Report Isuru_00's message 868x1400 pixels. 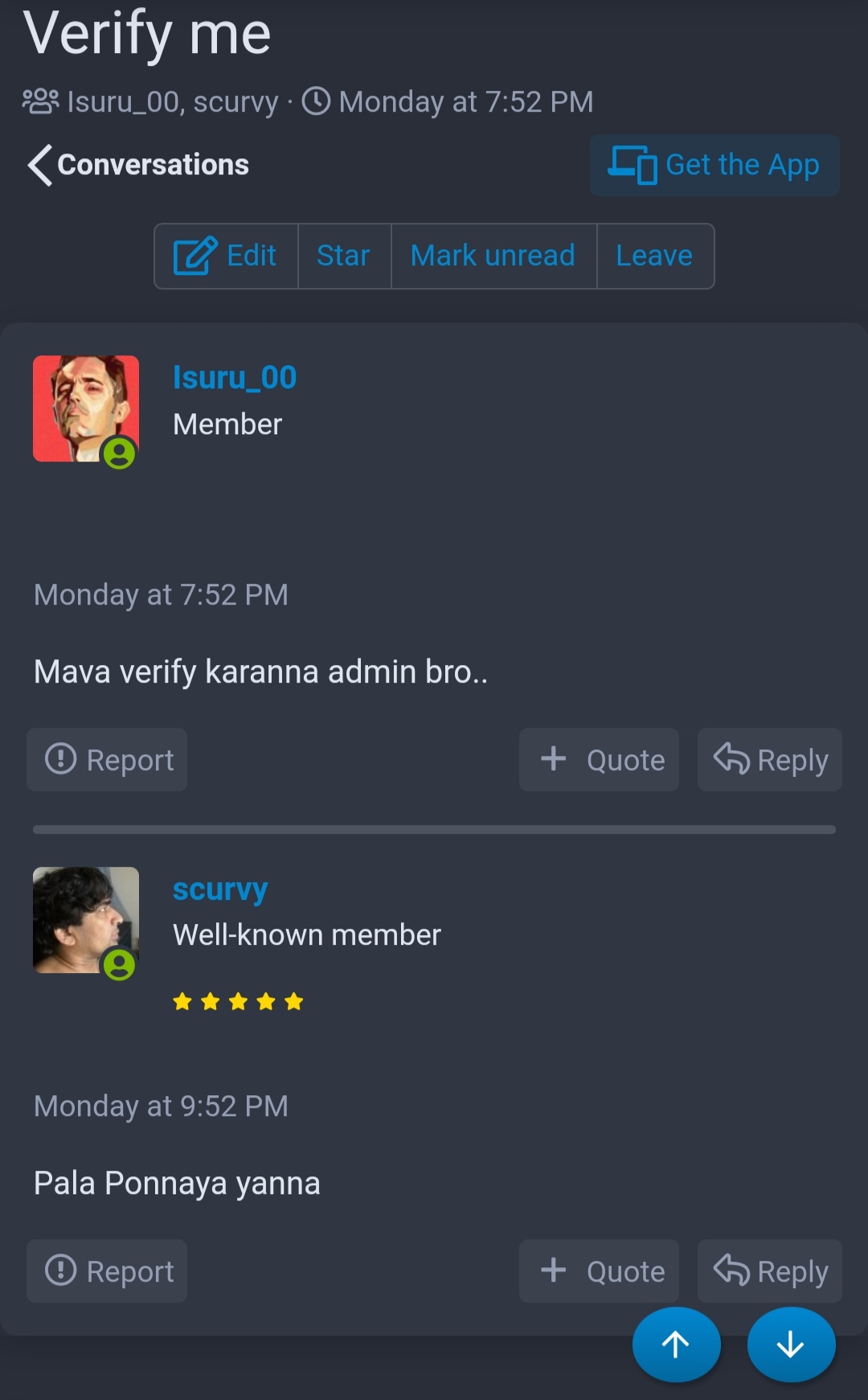[107, 760]
